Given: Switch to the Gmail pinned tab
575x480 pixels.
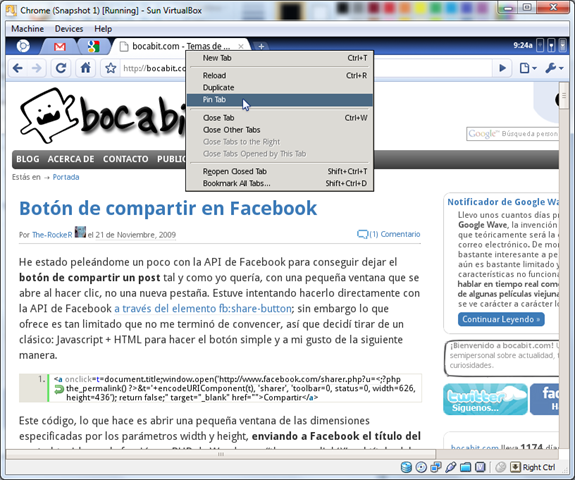Looking at the screenshot, I should point(59,47).
